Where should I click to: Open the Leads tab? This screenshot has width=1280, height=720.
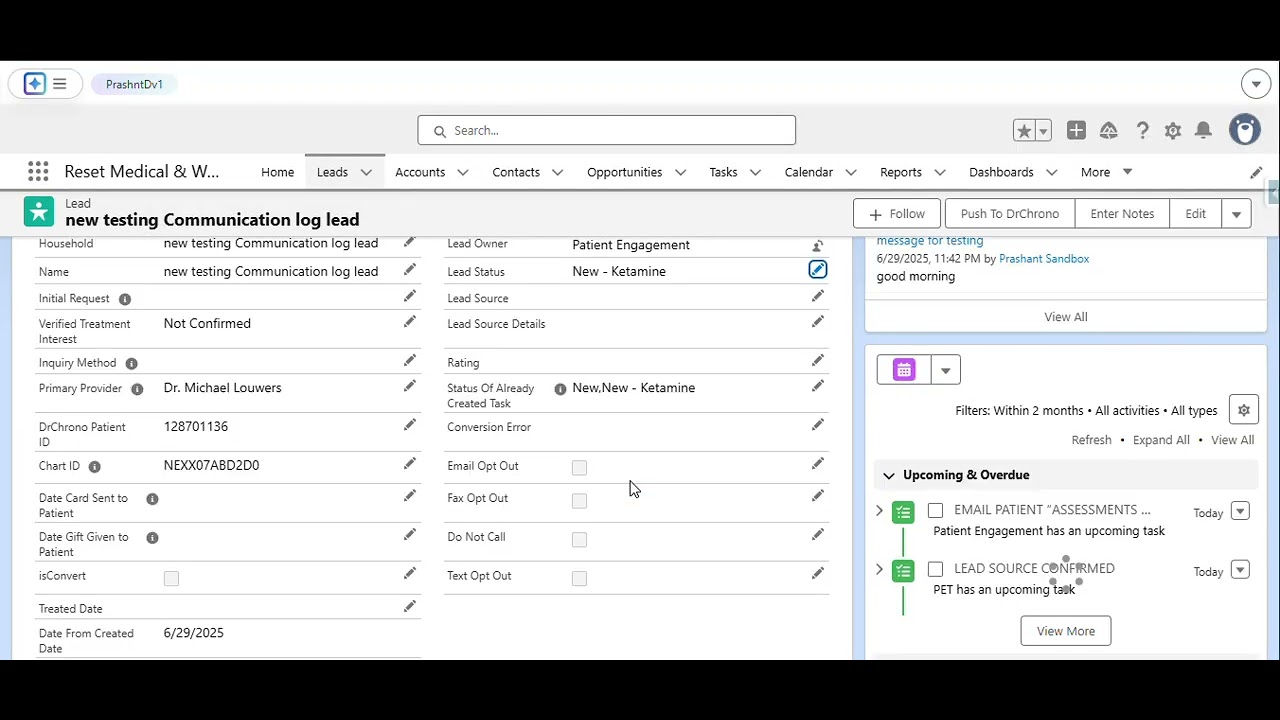[x=332, y=172]
